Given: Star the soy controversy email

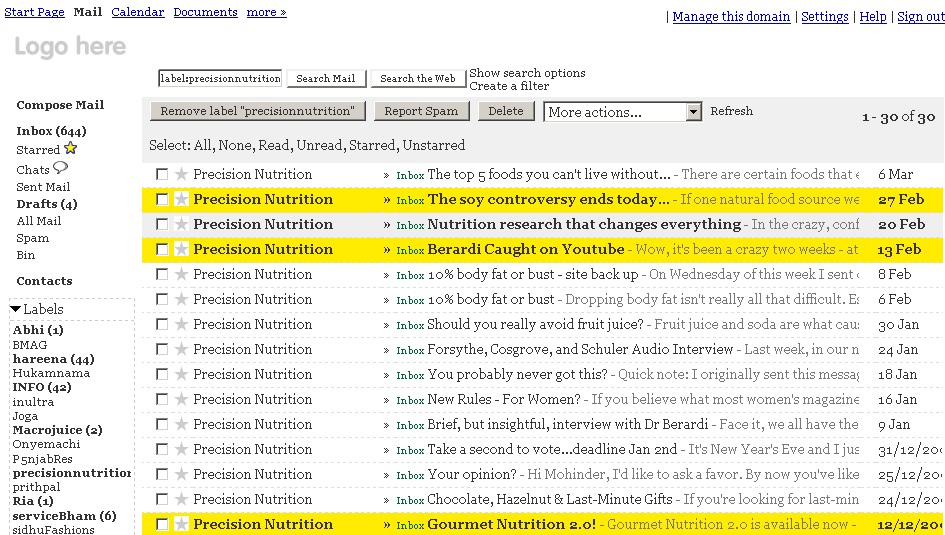Looking at the screenshot, I should (181, 199).
